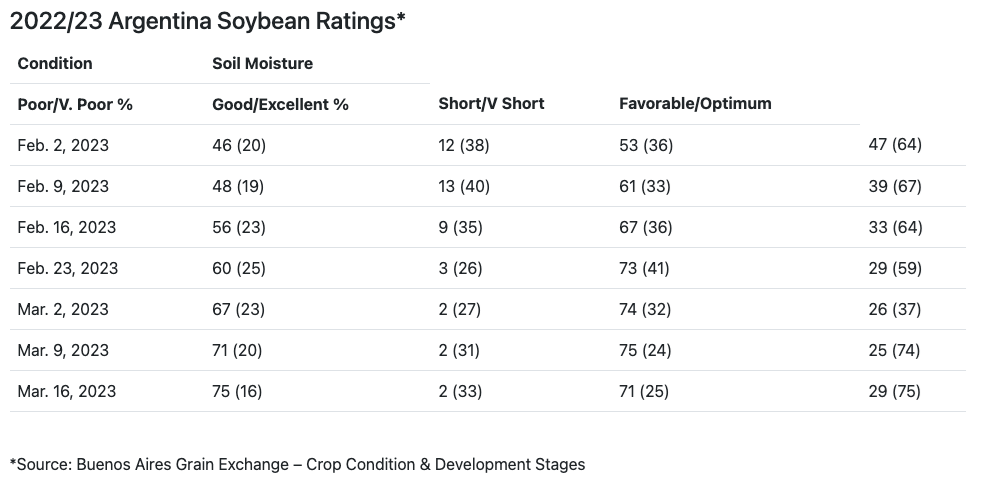Click the "Feb. 9, 2023" row label
996x489 pixels.
coord(63,186)
